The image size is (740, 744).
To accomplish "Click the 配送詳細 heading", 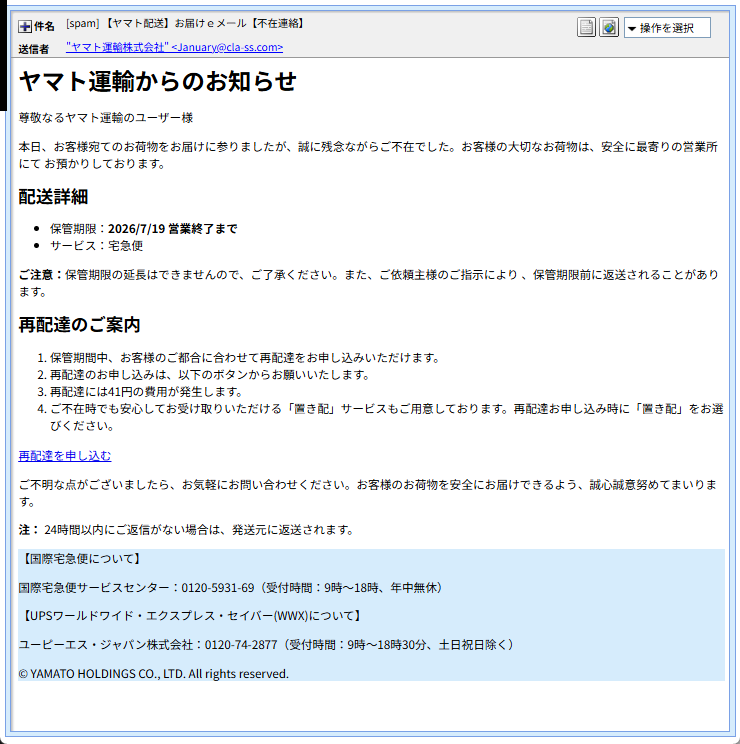I will coord(53,196).
